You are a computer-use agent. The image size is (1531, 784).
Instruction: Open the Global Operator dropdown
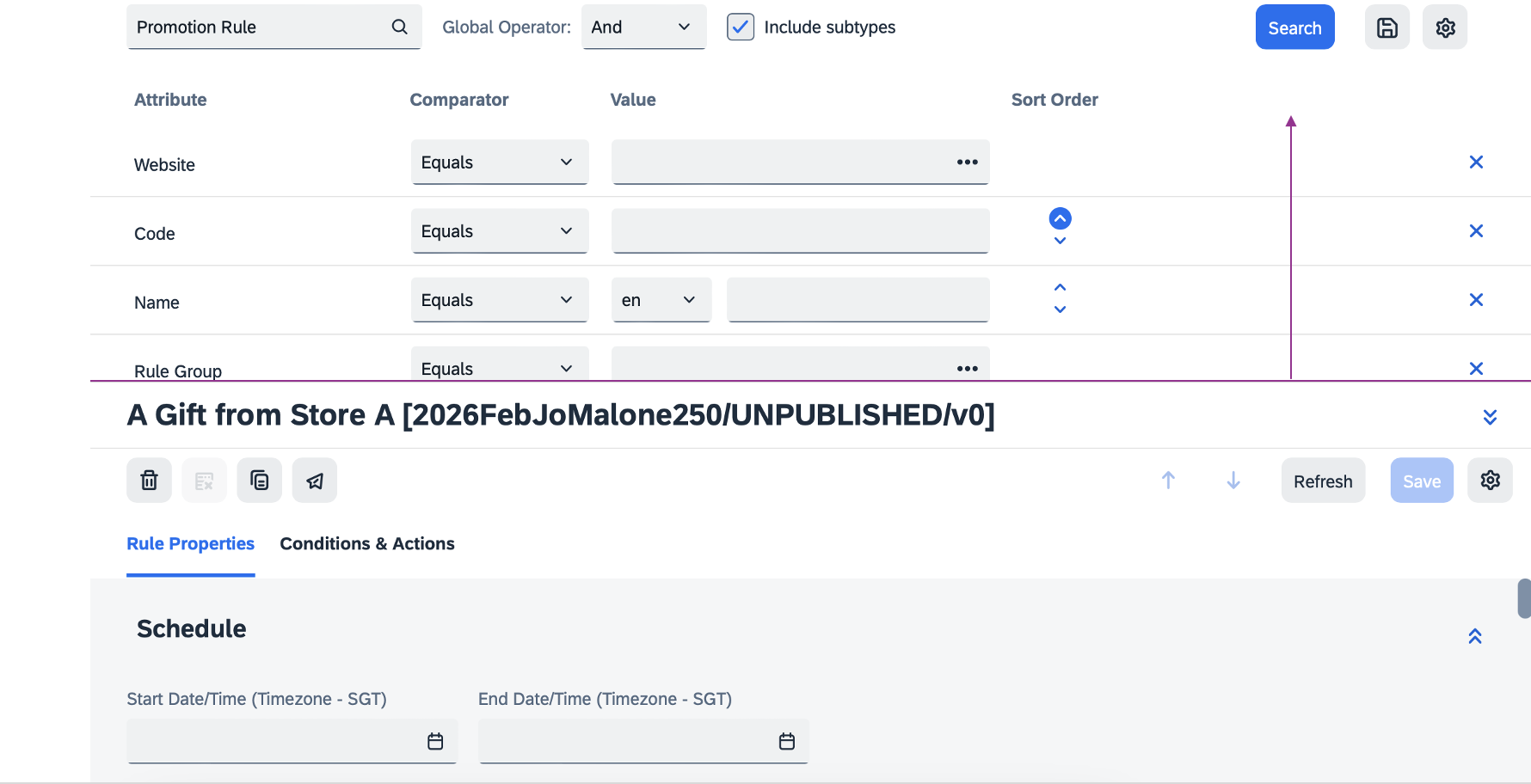pyautogui.click(x=643, y=28)
